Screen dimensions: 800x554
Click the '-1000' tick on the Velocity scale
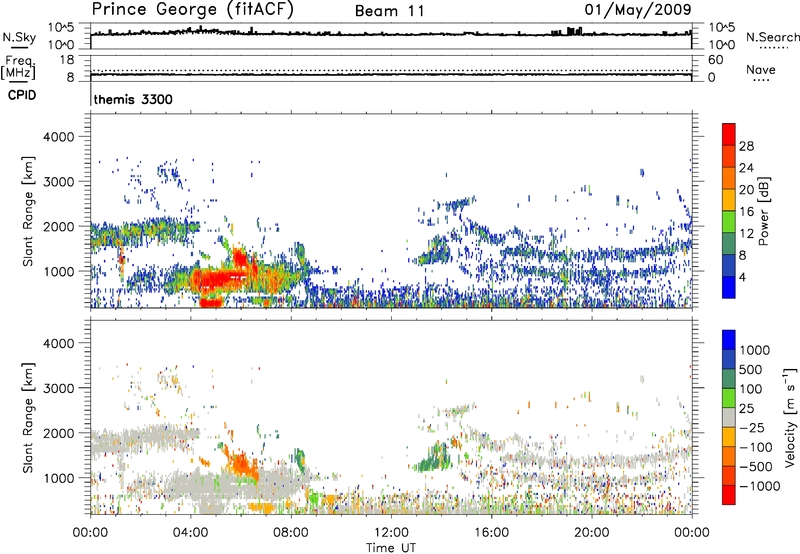tap(760, 486)
